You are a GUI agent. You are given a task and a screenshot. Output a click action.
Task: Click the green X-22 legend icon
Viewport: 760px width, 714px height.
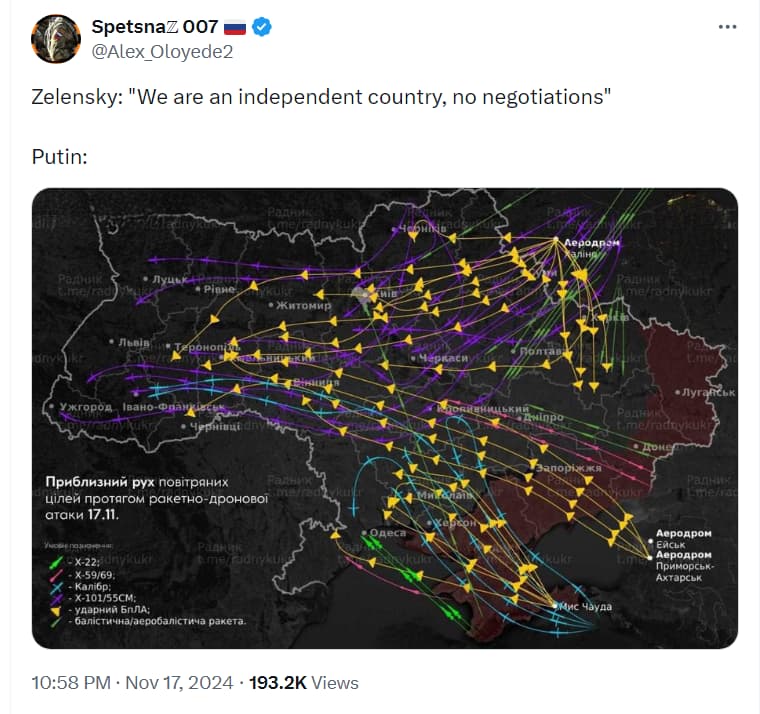(x=56, y=563)
